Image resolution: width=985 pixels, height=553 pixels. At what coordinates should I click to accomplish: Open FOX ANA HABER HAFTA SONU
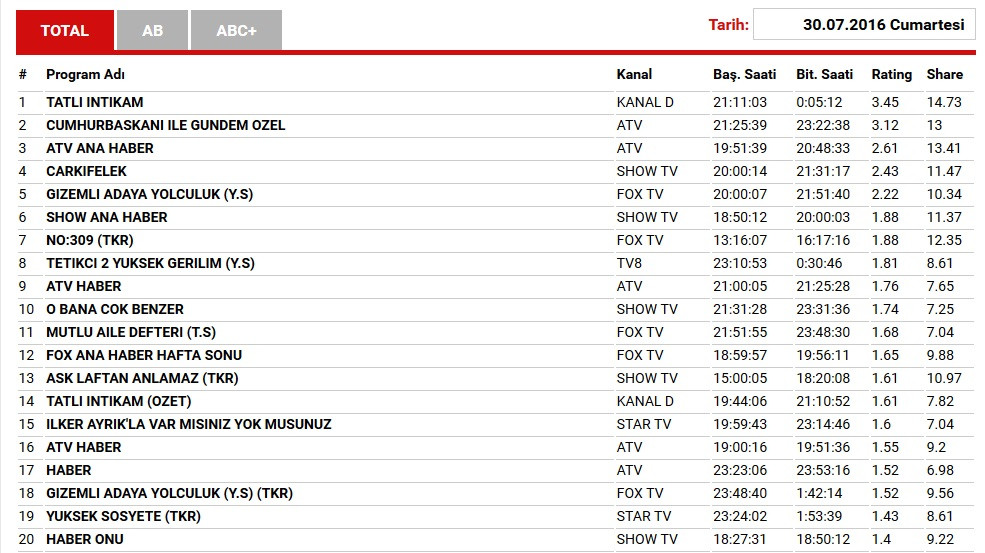tap(144, 355)
